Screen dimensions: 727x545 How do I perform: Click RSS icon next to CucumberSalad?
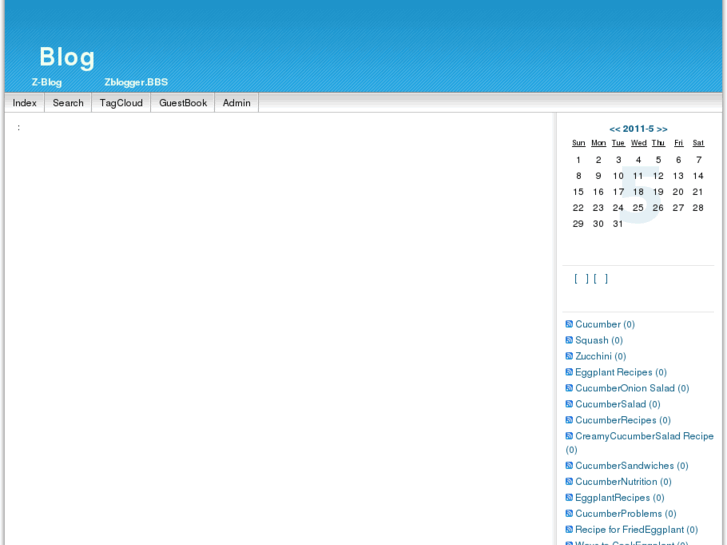[569, 404]
